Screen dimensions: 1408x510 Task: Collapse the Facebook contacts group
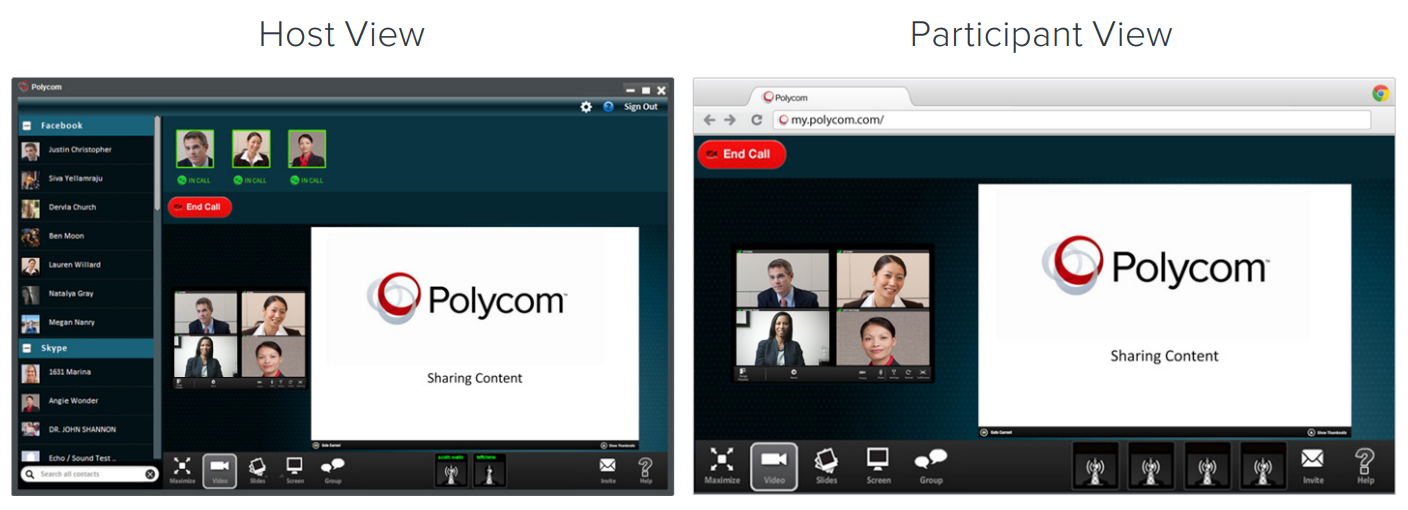point(29,125)
